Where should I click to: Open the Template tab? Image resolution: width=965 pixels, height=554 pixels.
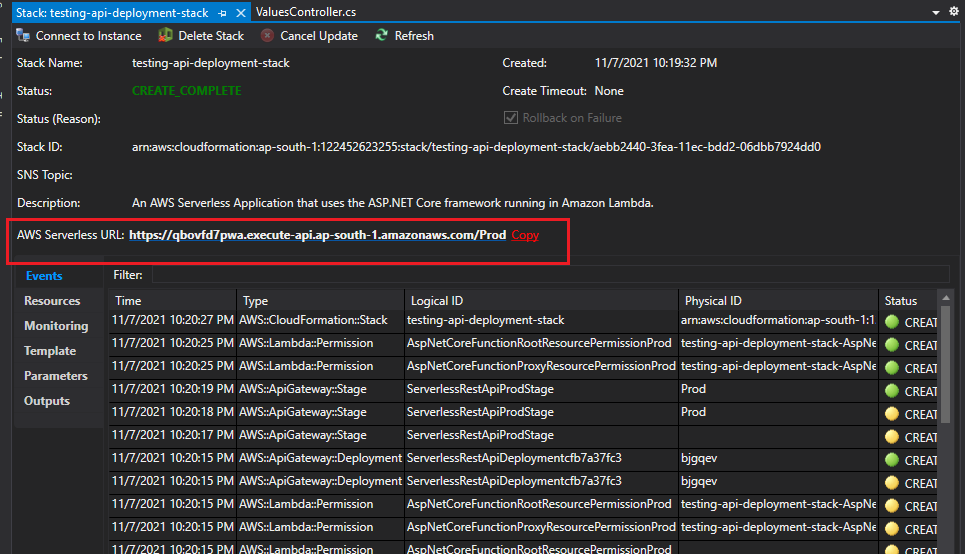[50, 351]
